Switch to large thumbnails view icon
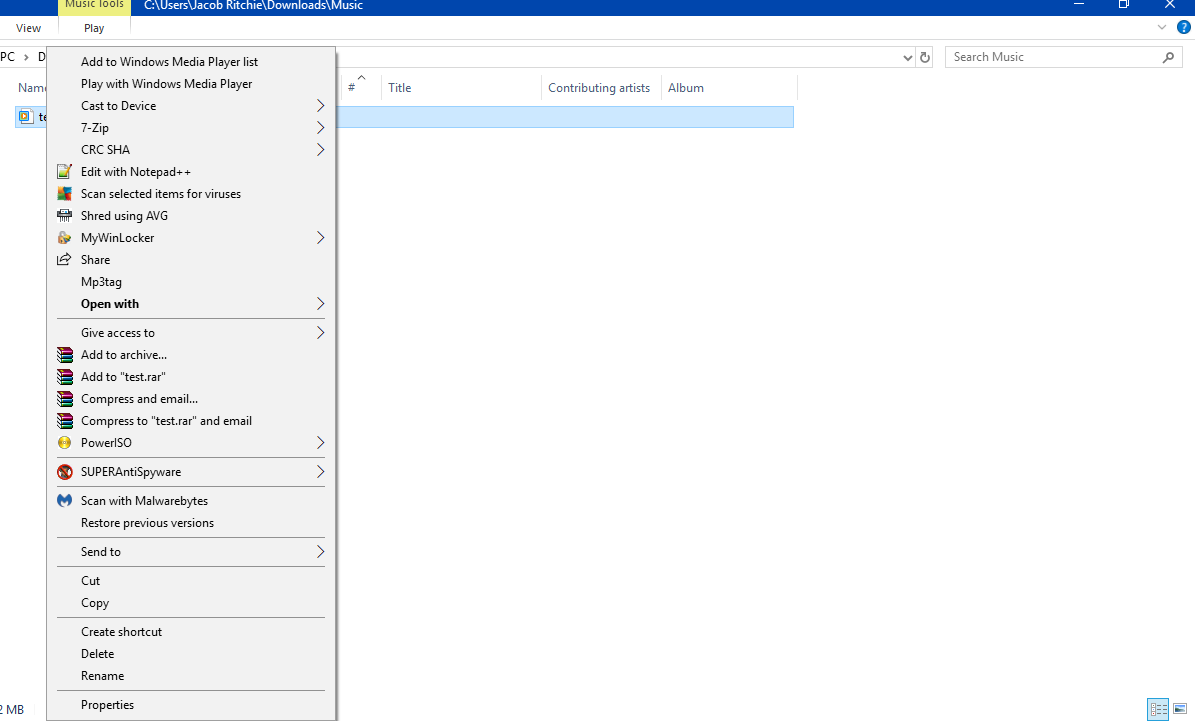The image size is (1195, 721). coord(1180,710)
